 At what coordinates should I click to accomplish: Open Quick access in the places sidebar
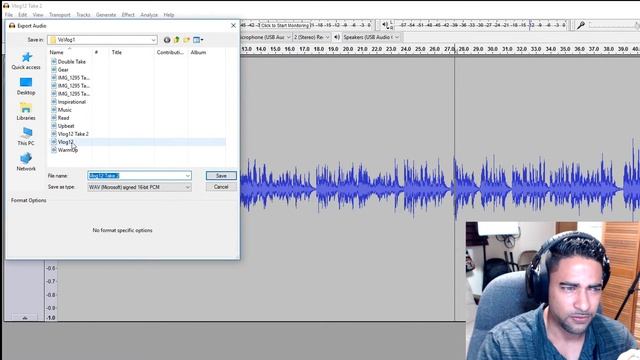tap(26, 61)
